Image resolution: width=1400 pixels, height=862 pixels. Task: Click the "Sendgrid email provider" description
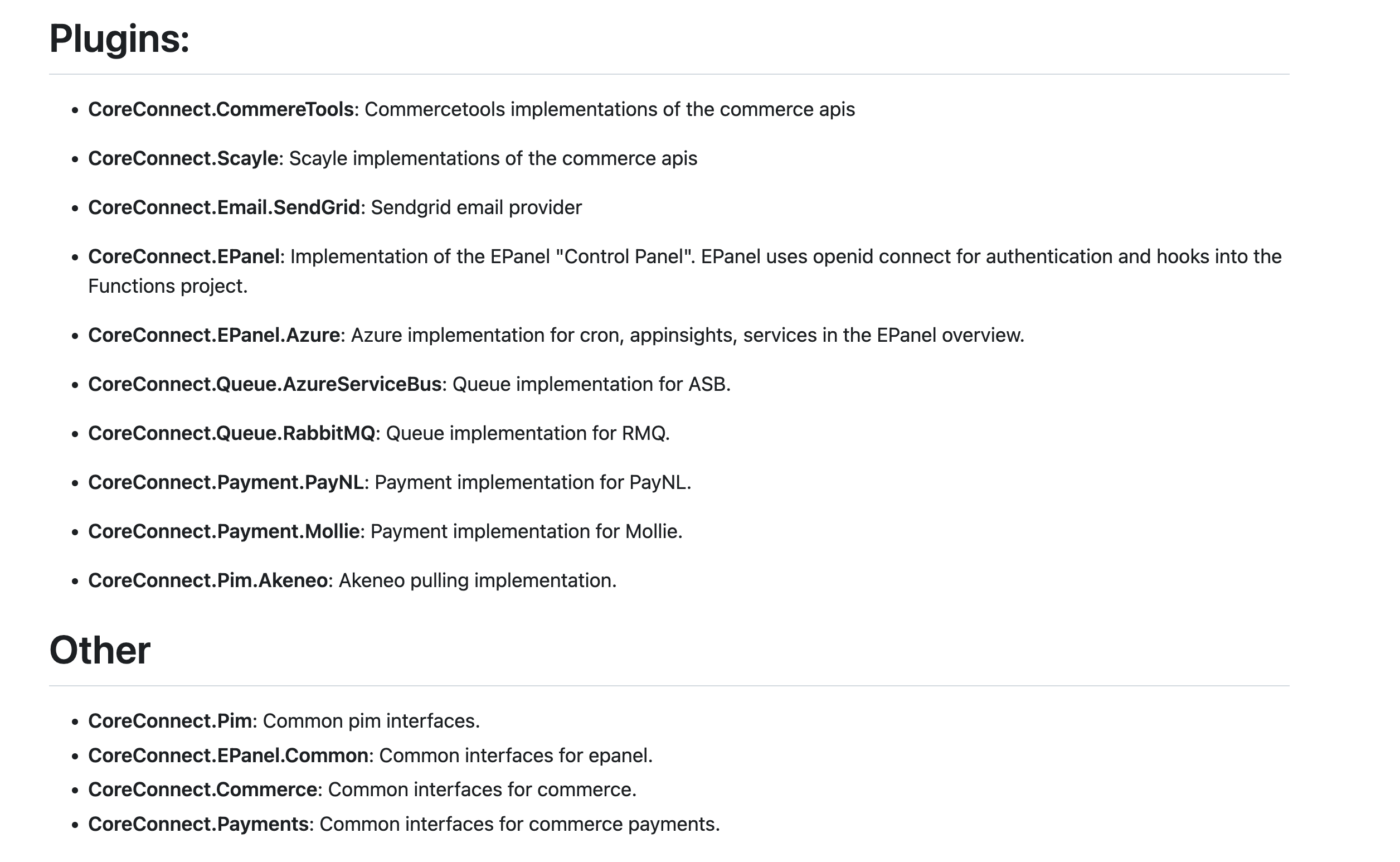(x=477, y=207)
